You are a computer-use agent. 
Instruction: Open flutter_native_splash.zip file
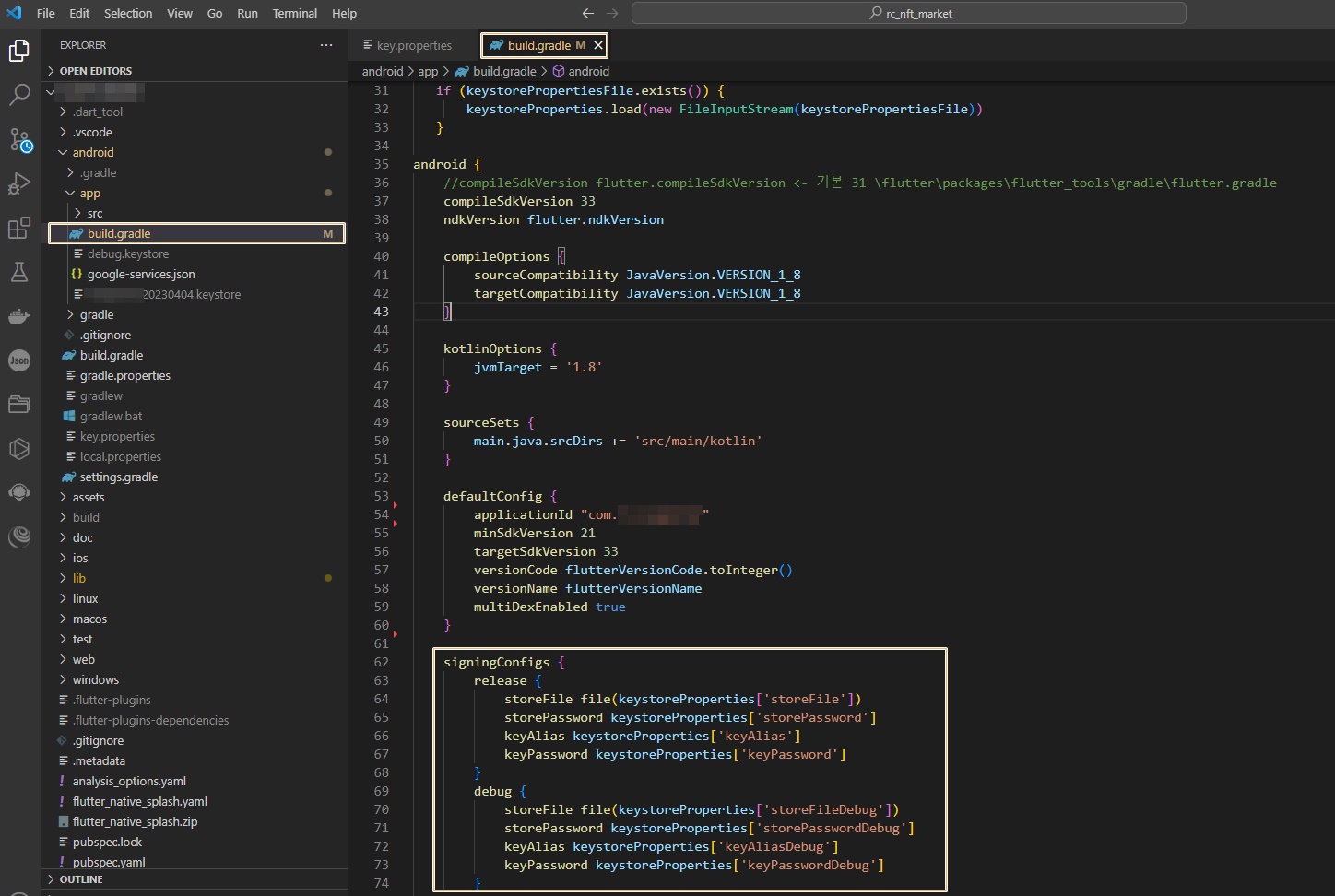coord(135,821)
